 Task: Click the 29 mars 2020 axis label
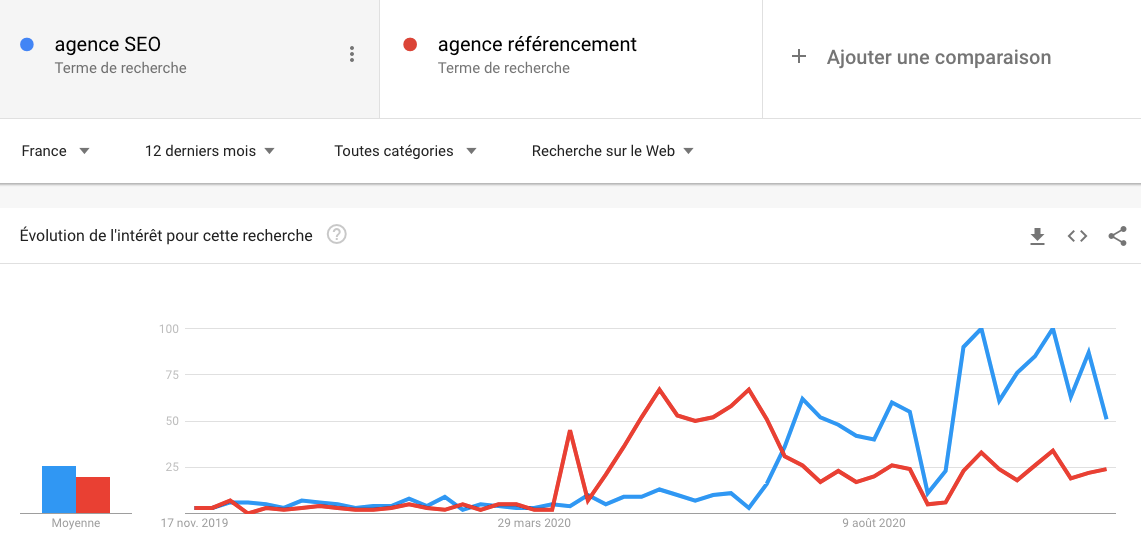pyautogui.click(x=534, y=523)
